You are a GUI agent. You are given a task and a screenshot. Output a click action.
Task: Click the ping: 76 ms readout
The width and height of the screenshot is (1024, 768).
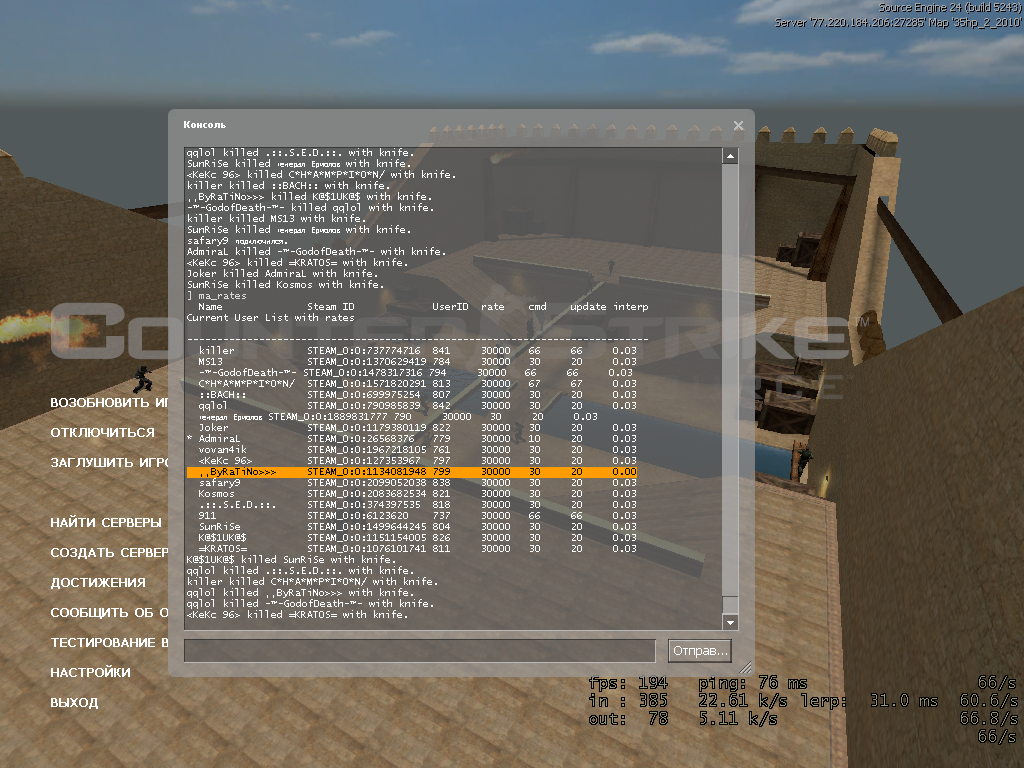click(x=753, y=683)
